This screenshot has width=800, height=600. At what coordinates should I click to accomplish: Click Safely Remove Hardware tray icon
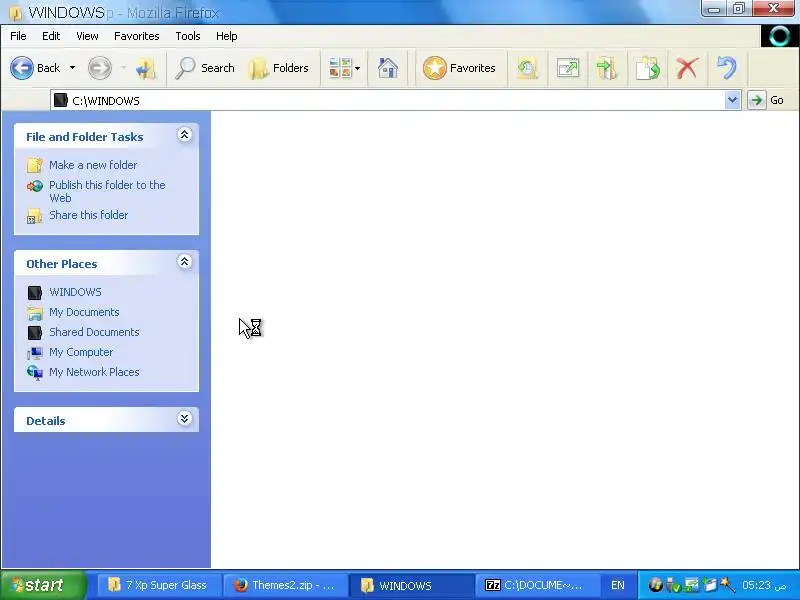[673, 585]
